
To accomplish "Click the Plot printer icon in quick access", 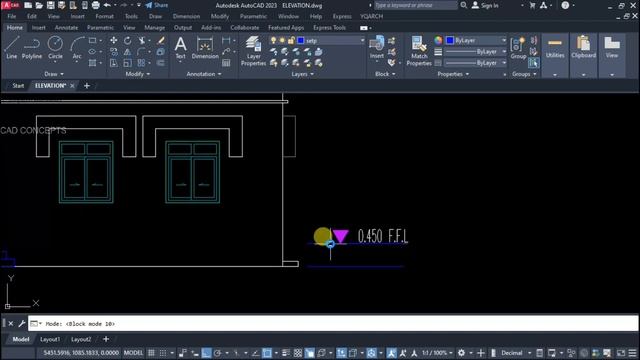I will pos(96,5).
